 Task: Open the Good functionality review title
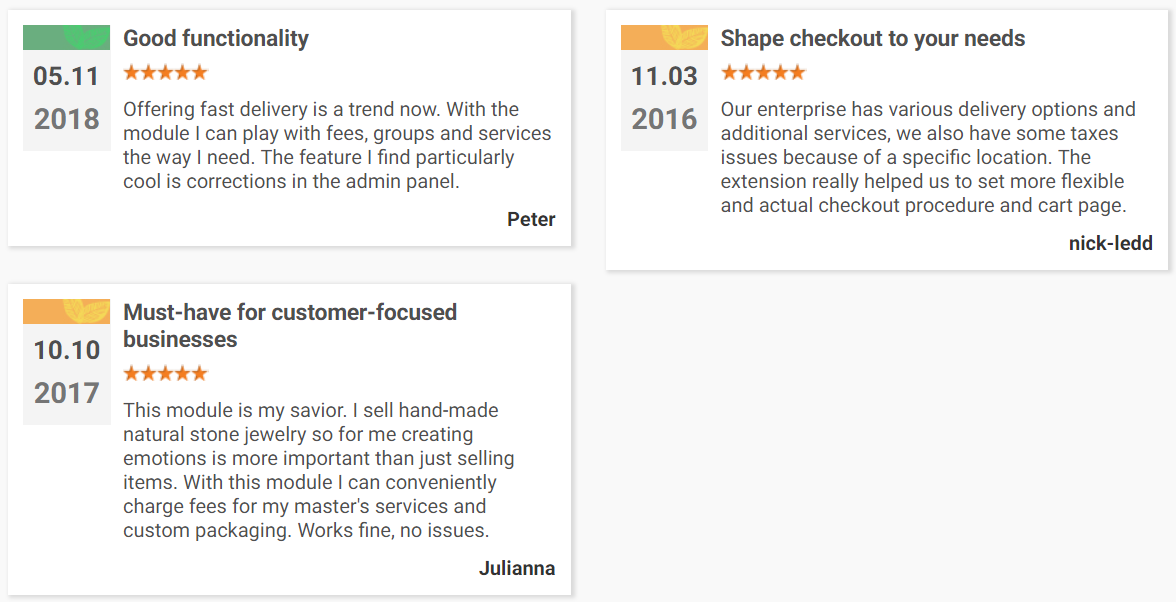(x=216, y=38)
